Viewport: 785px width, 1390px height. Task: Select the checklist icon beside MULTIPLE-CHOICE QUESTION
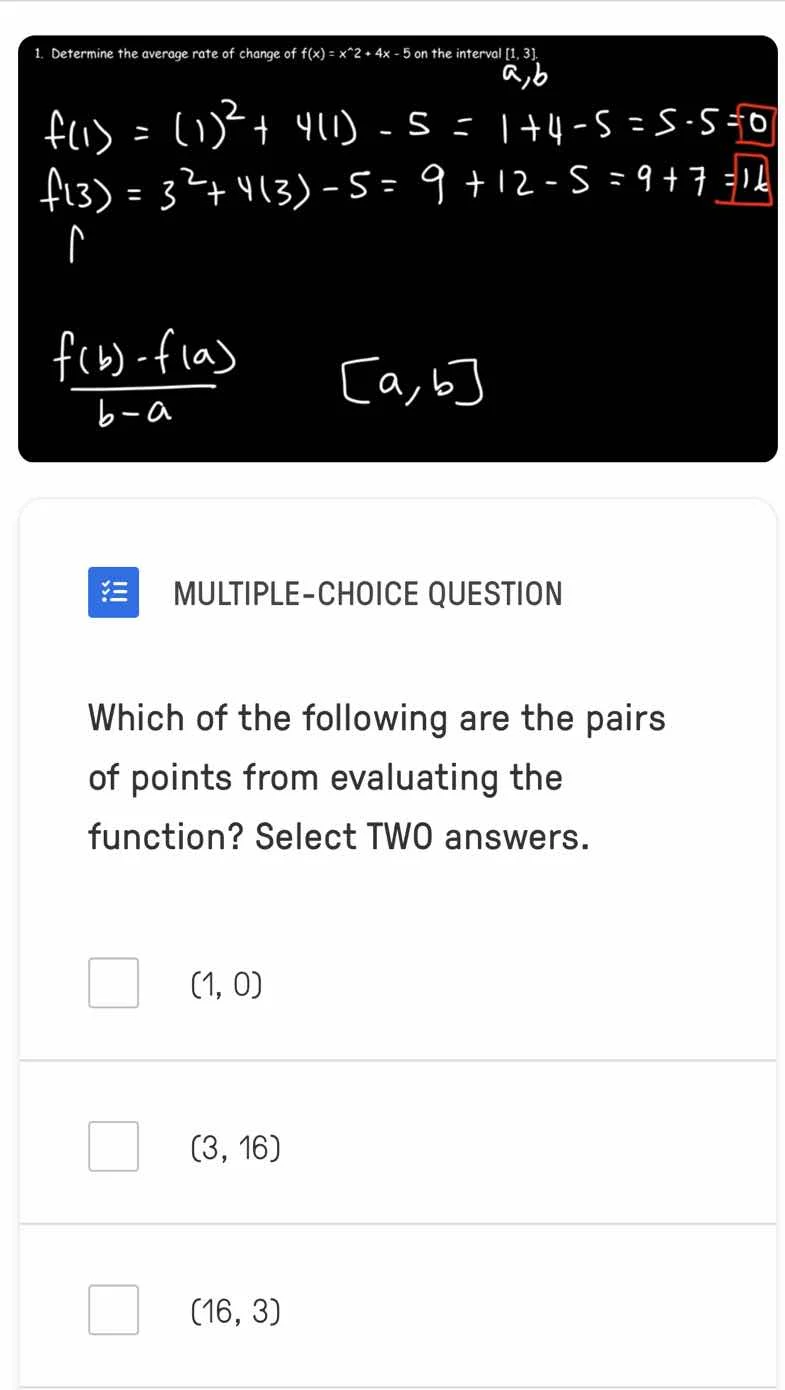click(113, 592)
